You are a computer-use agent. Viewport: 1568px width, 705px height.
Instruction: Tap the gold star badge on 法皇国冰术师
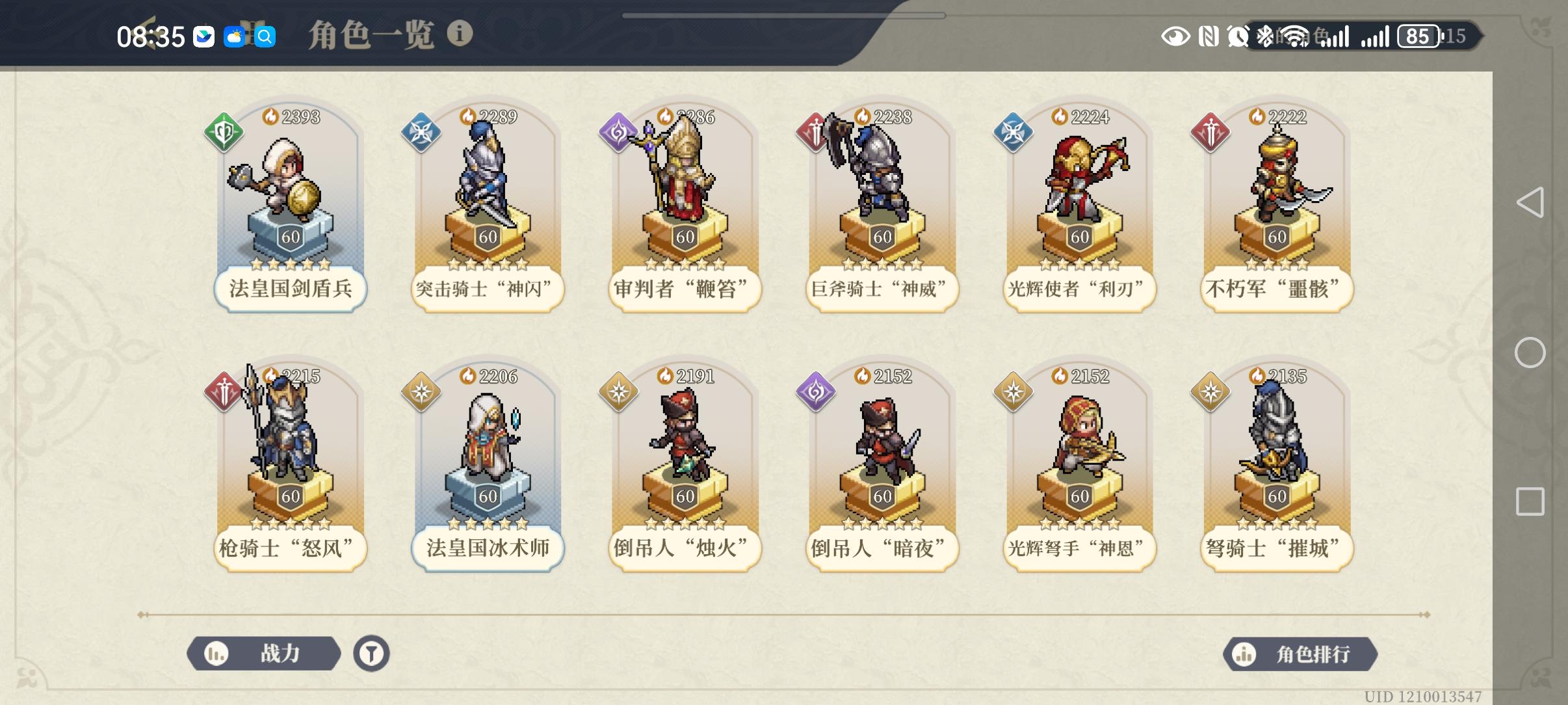(x=421, y=392)
